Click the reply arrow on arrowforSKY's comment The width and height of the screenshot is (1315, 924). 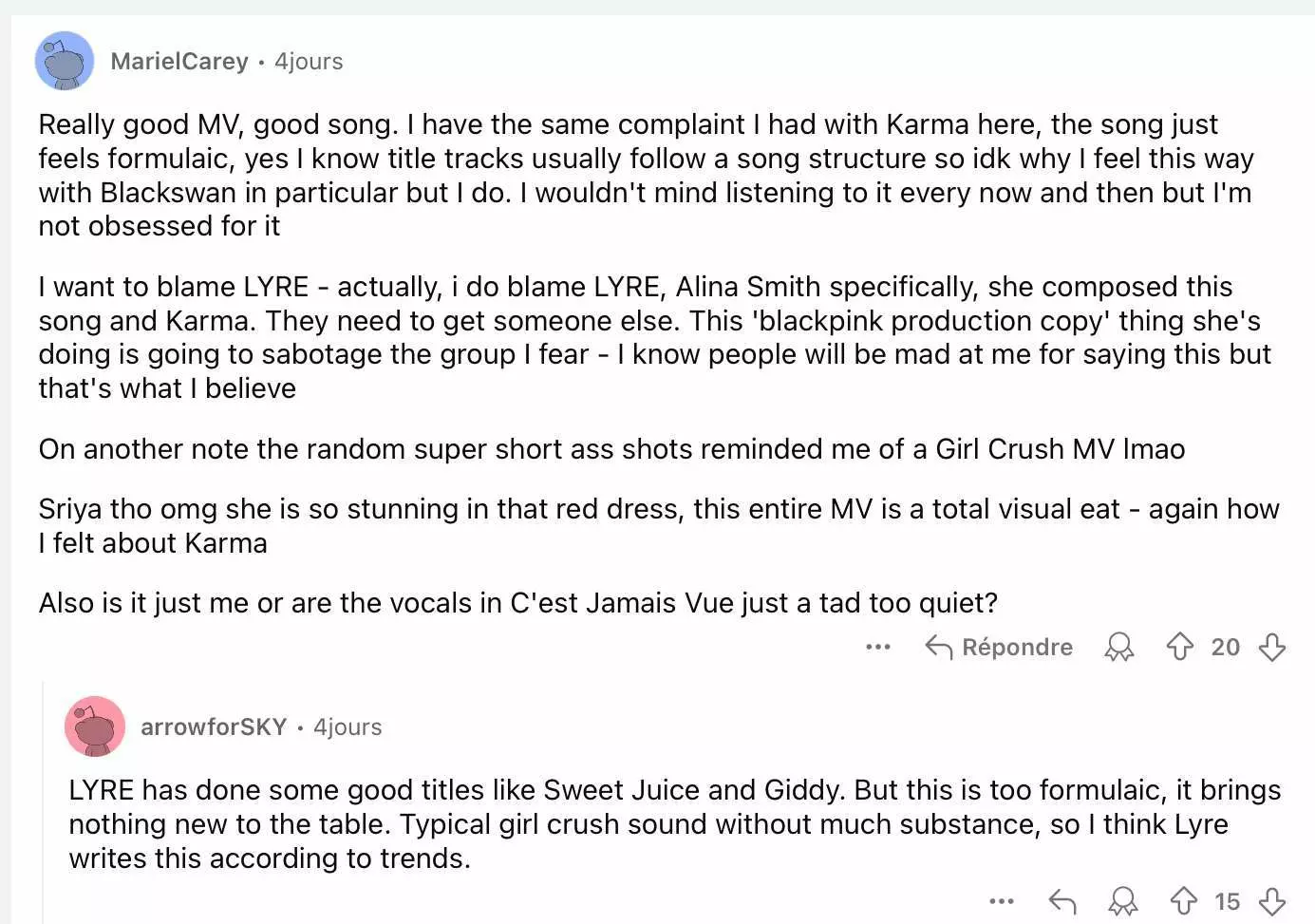(x=1062, y=900)
